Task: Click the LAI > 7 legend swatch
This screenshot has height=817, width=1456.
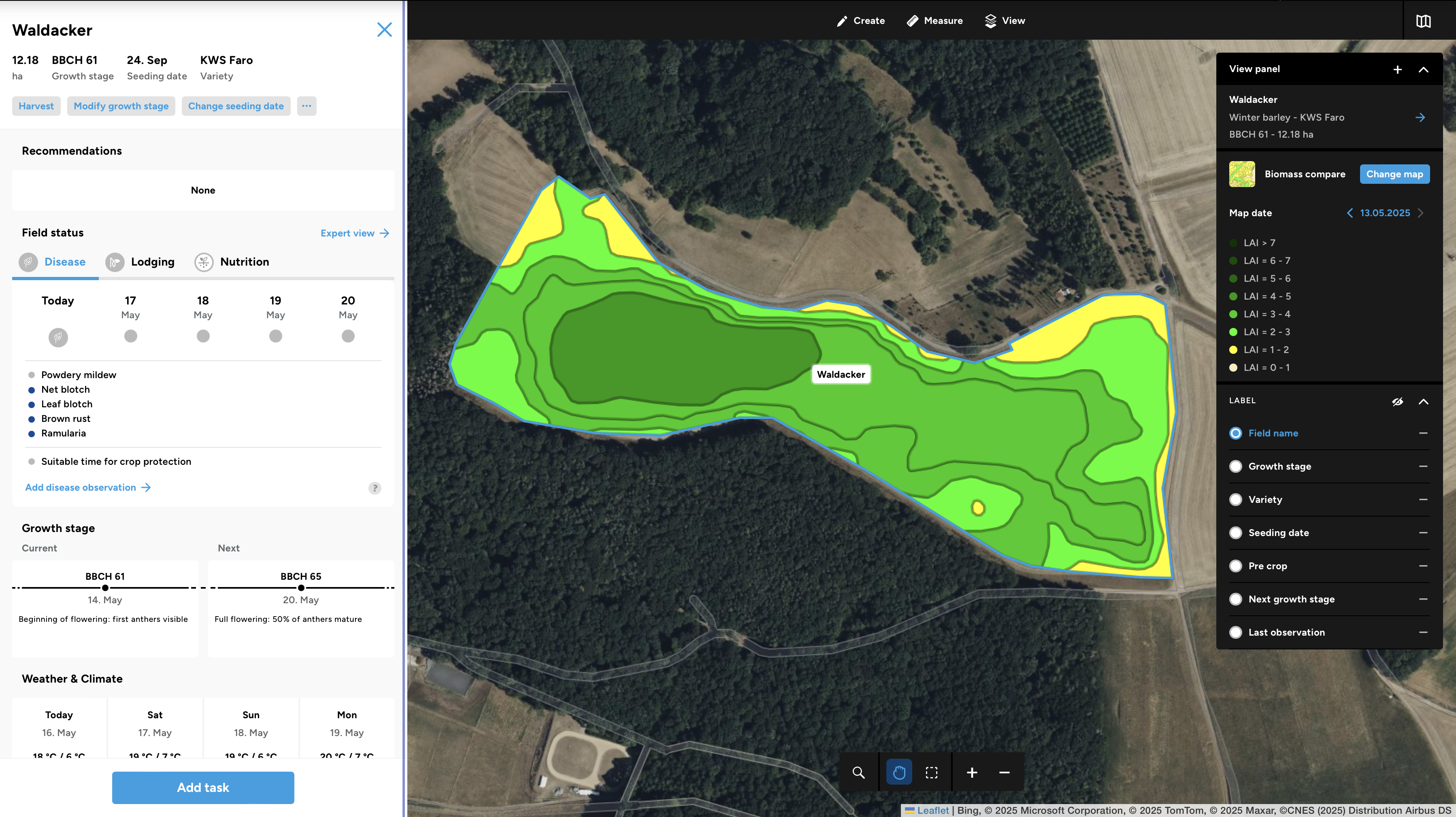Action: (1233, 243)
